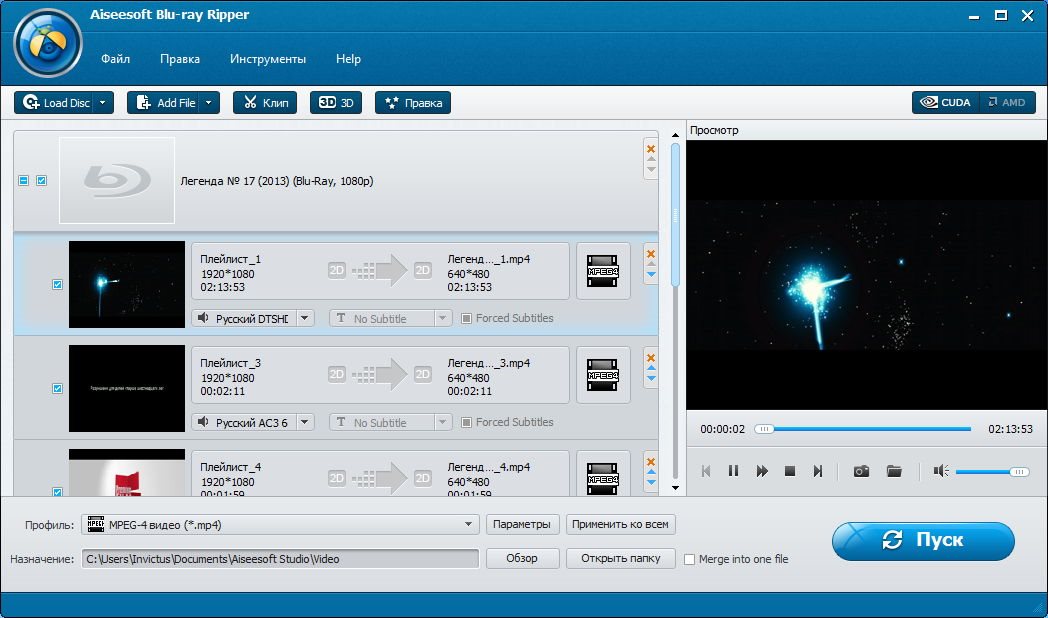Move Плейлист_3 down with blue arrow
1048x618 pixels.
pos(651,379)
